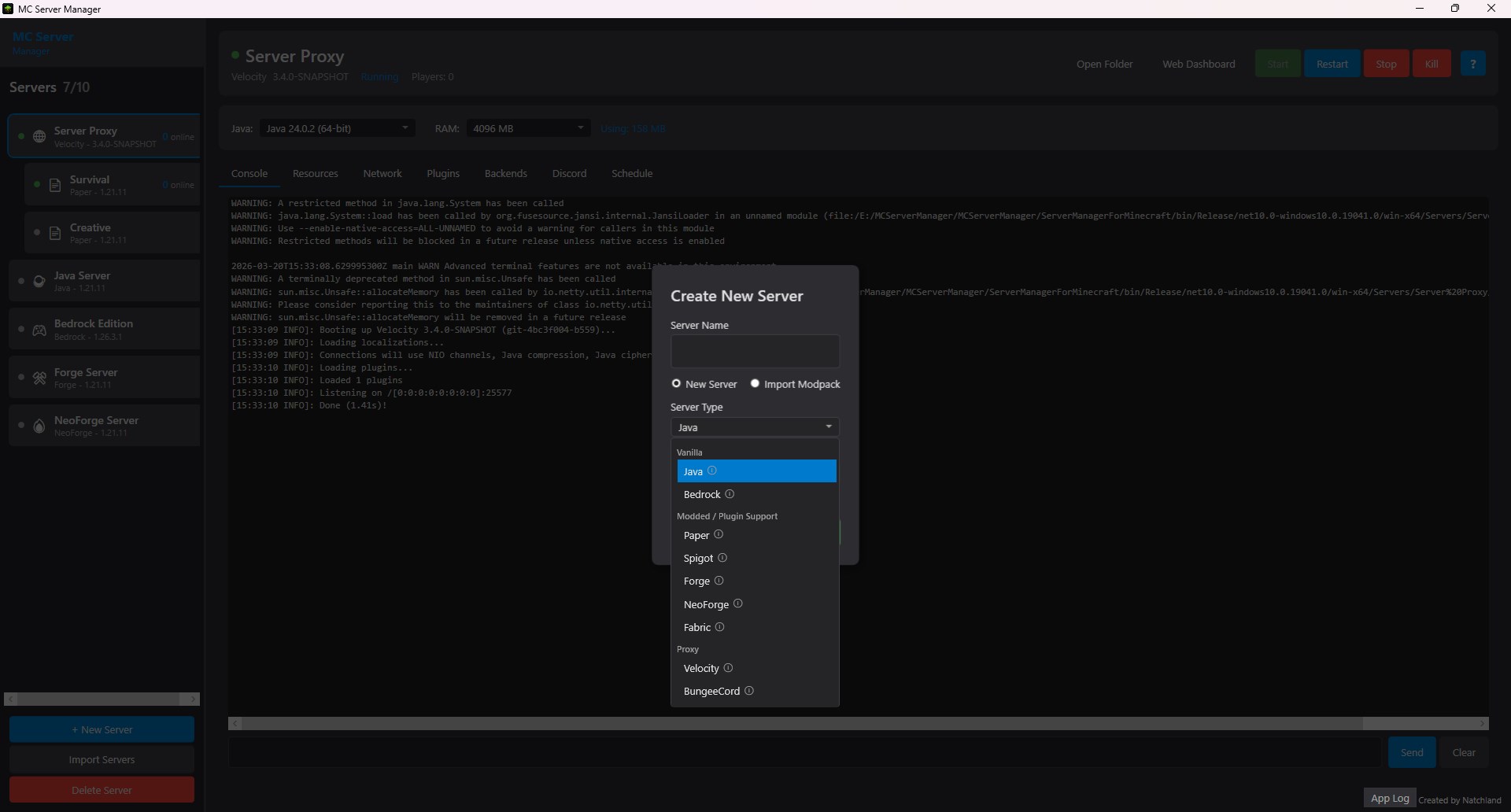Click the info icon beside NeoForge option
The image size is (1511, 812).
point(738,603)
